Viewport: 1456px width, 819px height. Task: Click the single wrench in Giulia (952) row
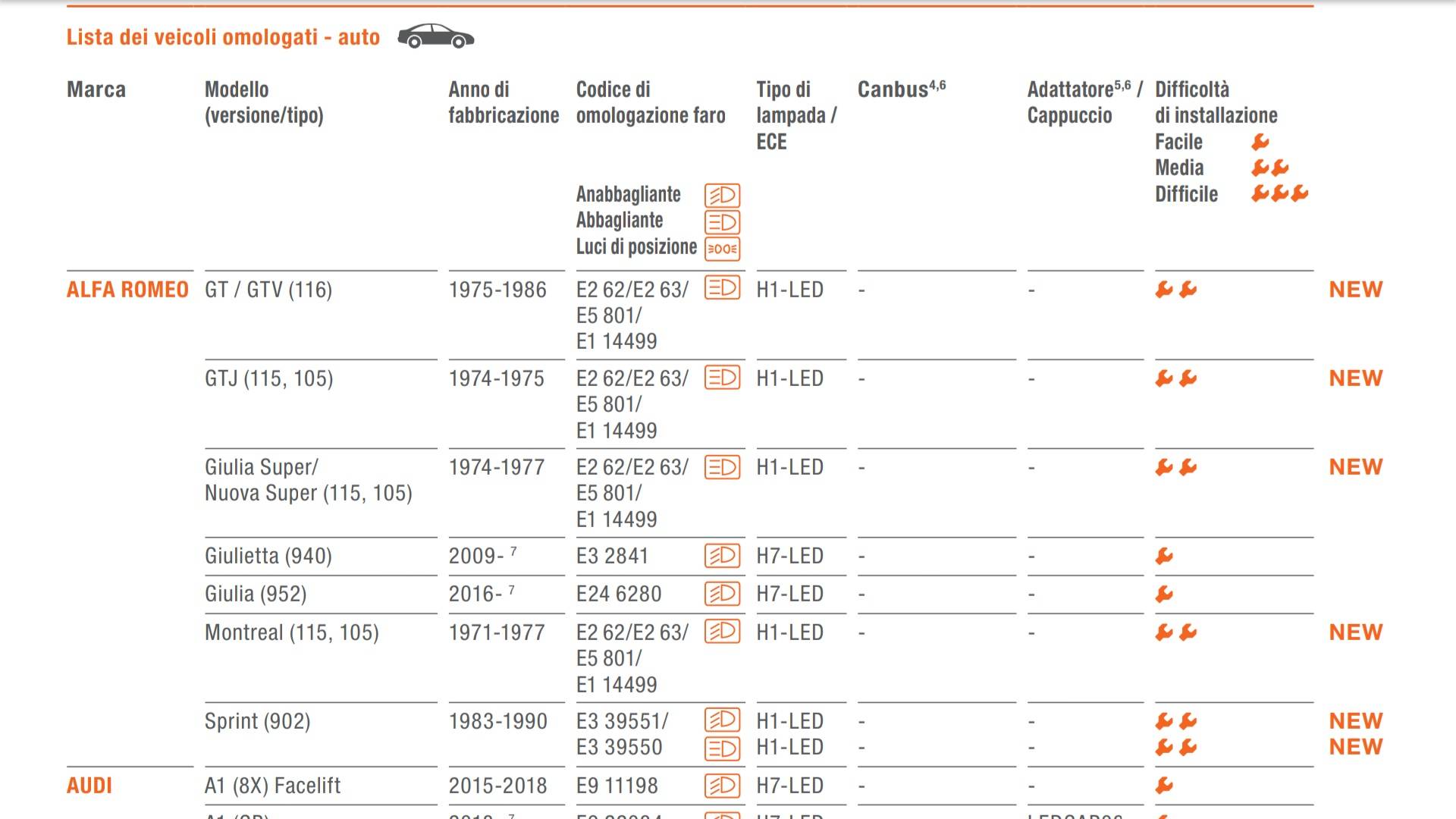click(x=1164, y=595)
